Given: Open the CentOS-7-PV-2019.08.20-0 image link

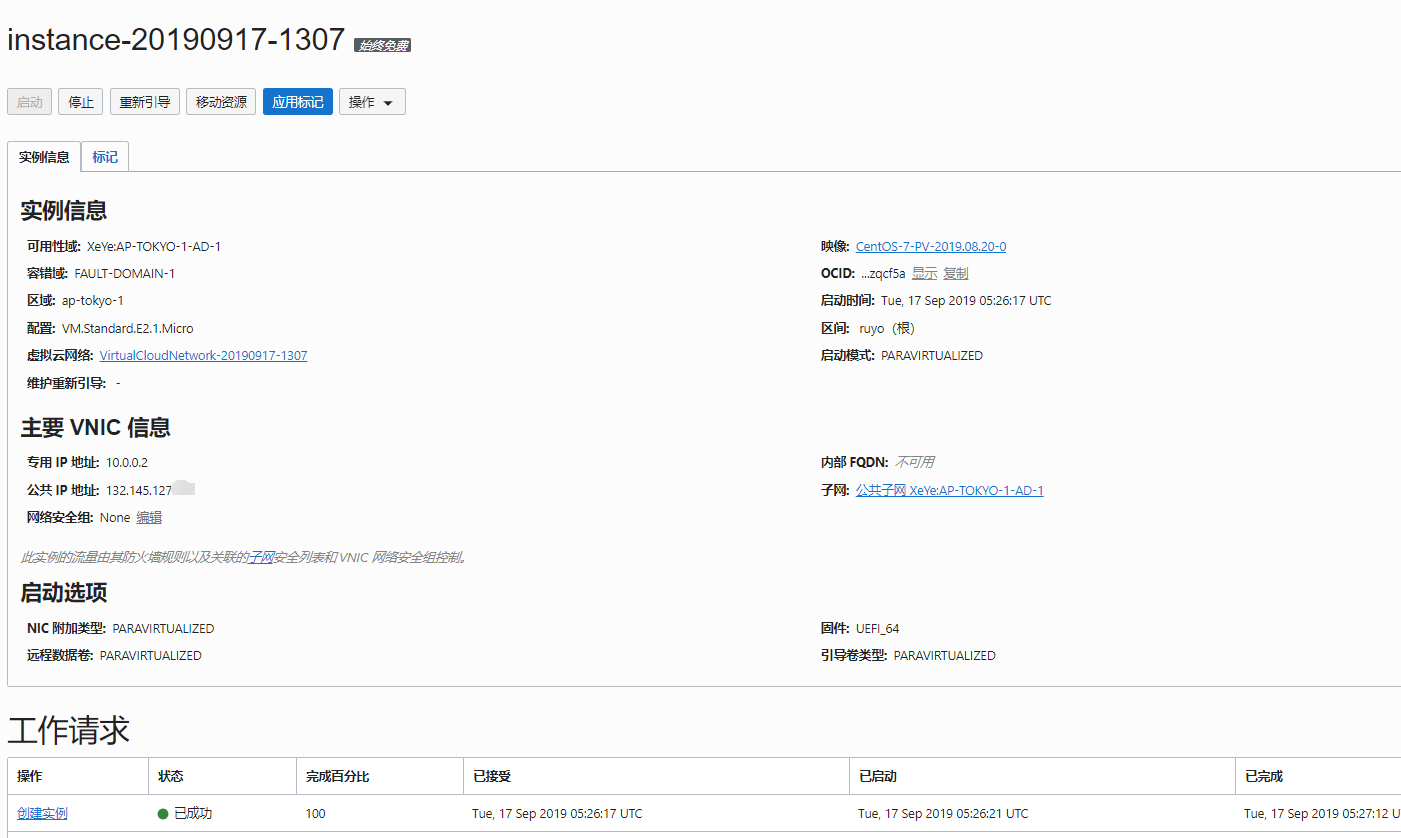Looking at the screenshot, I should coord(930,246).
